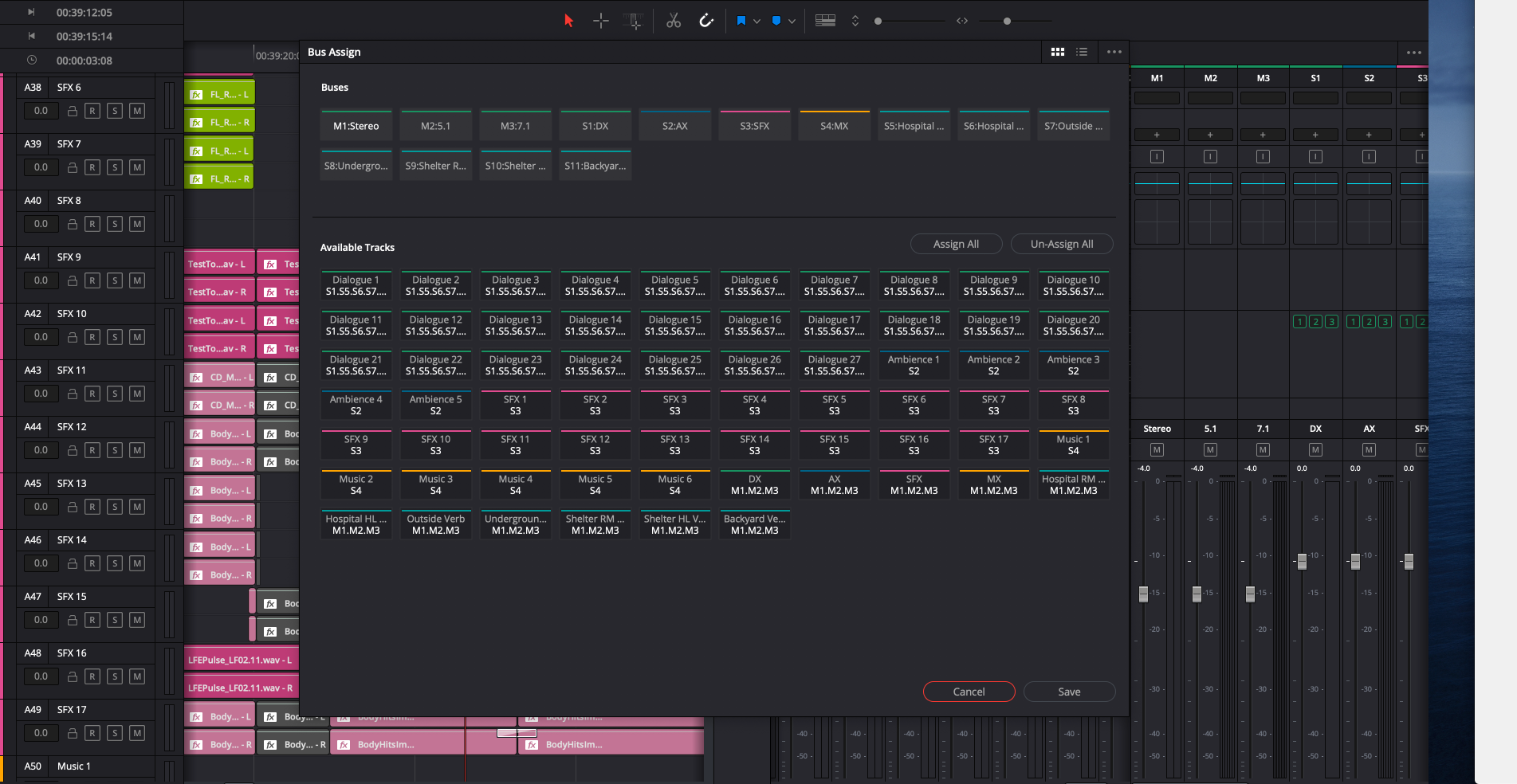Switch Bus Assign to grid view
The image size is (1517, 784).
tap(1058, 52)
